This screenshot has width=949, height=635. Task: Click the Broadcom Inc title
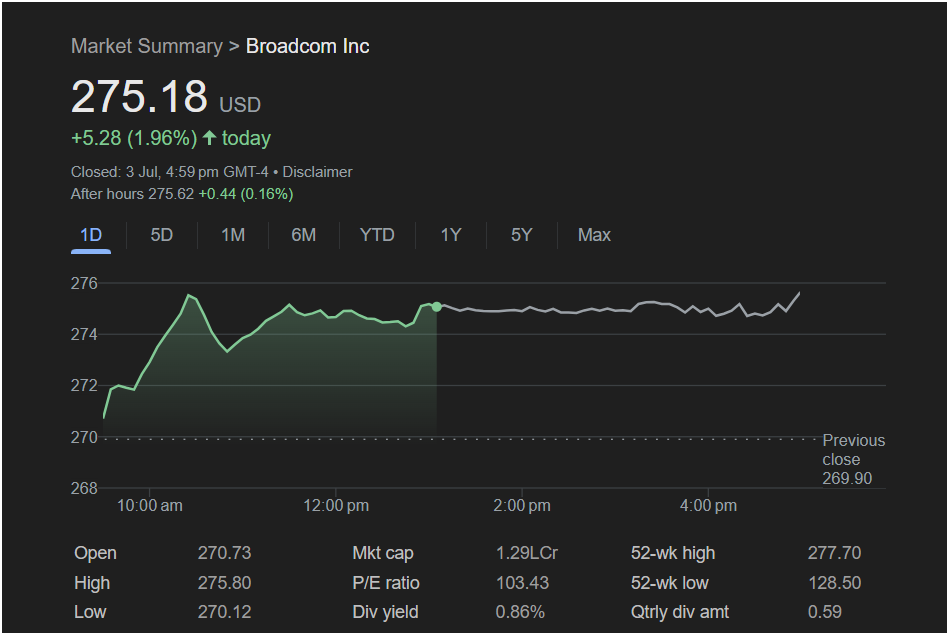click(307, 46)
